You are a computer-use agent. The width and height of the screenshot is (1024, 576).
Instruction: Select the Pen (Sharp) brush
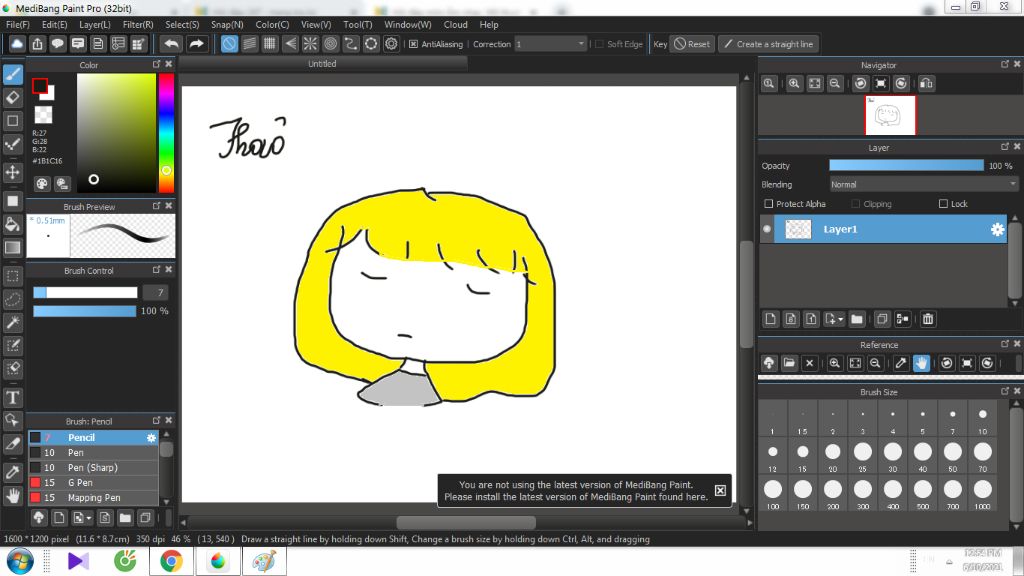click(93, 468)
